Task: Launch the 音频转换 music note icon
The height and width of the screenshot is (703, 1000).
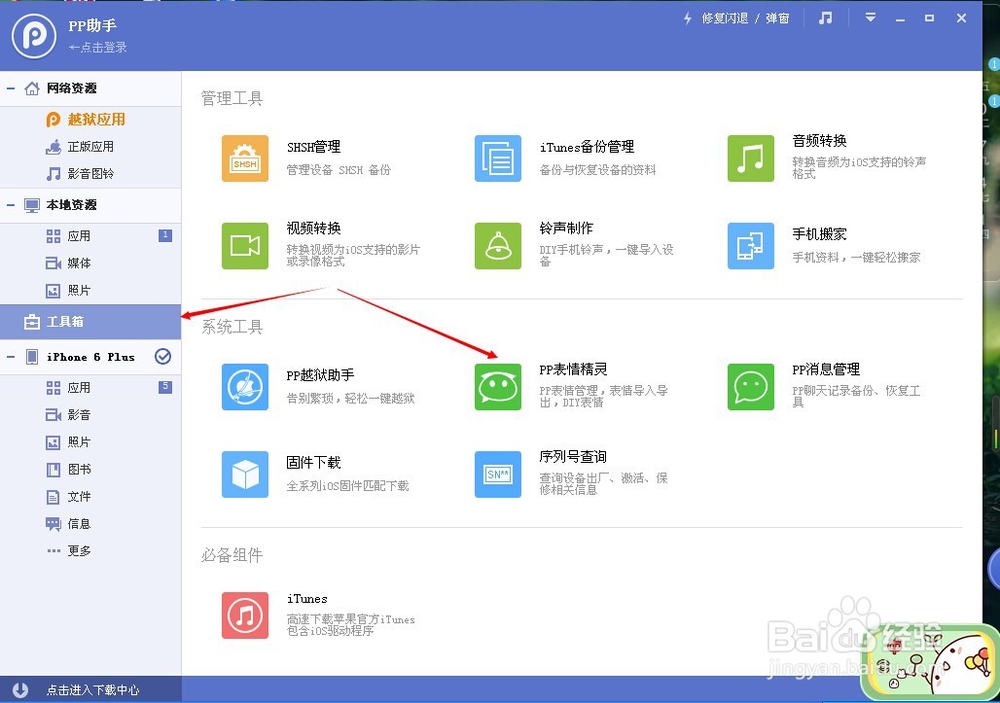Action: point(751,158)
